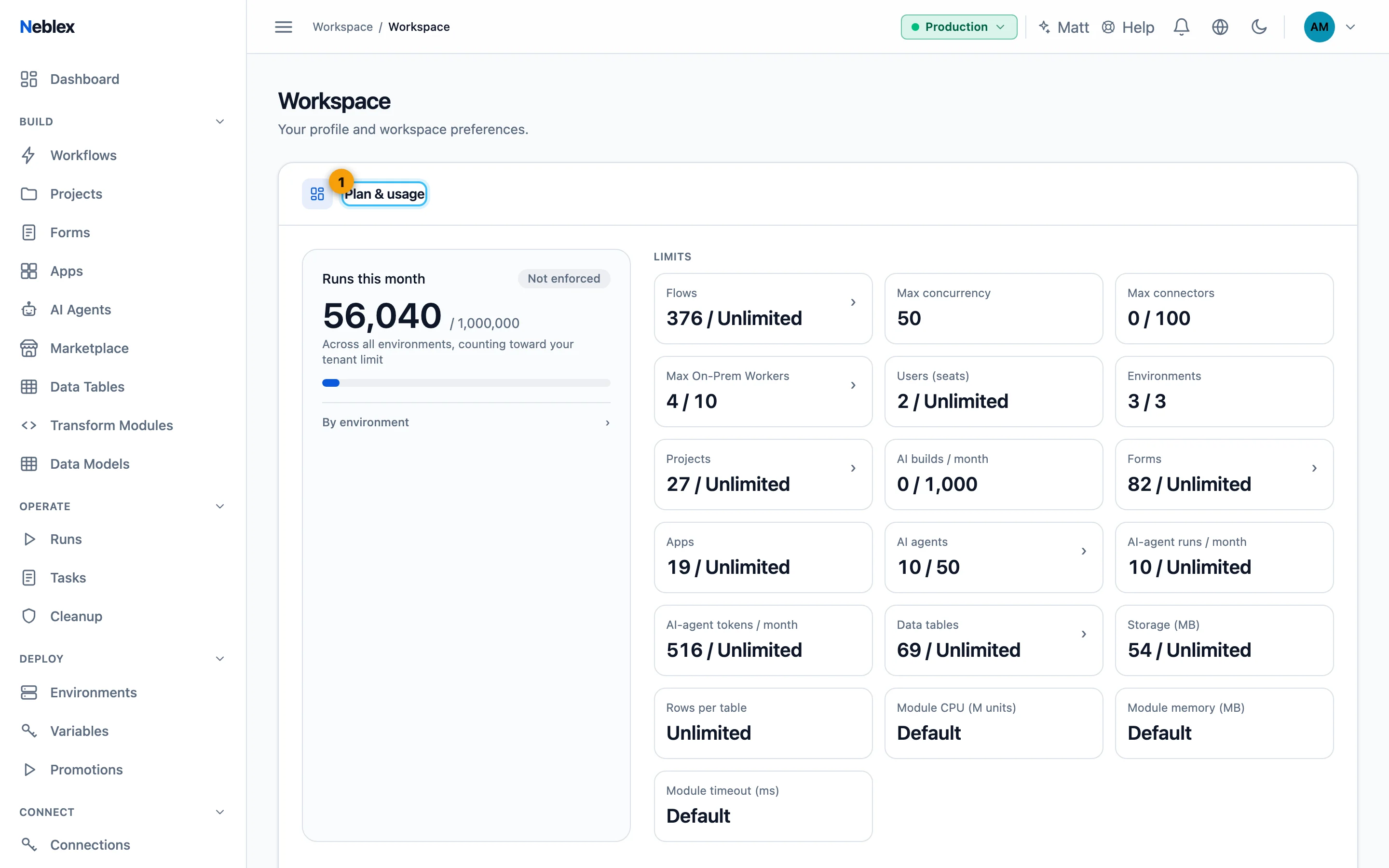Open the Flows limit card
The height and width of the screenshot is (868, 1389).
763,309
